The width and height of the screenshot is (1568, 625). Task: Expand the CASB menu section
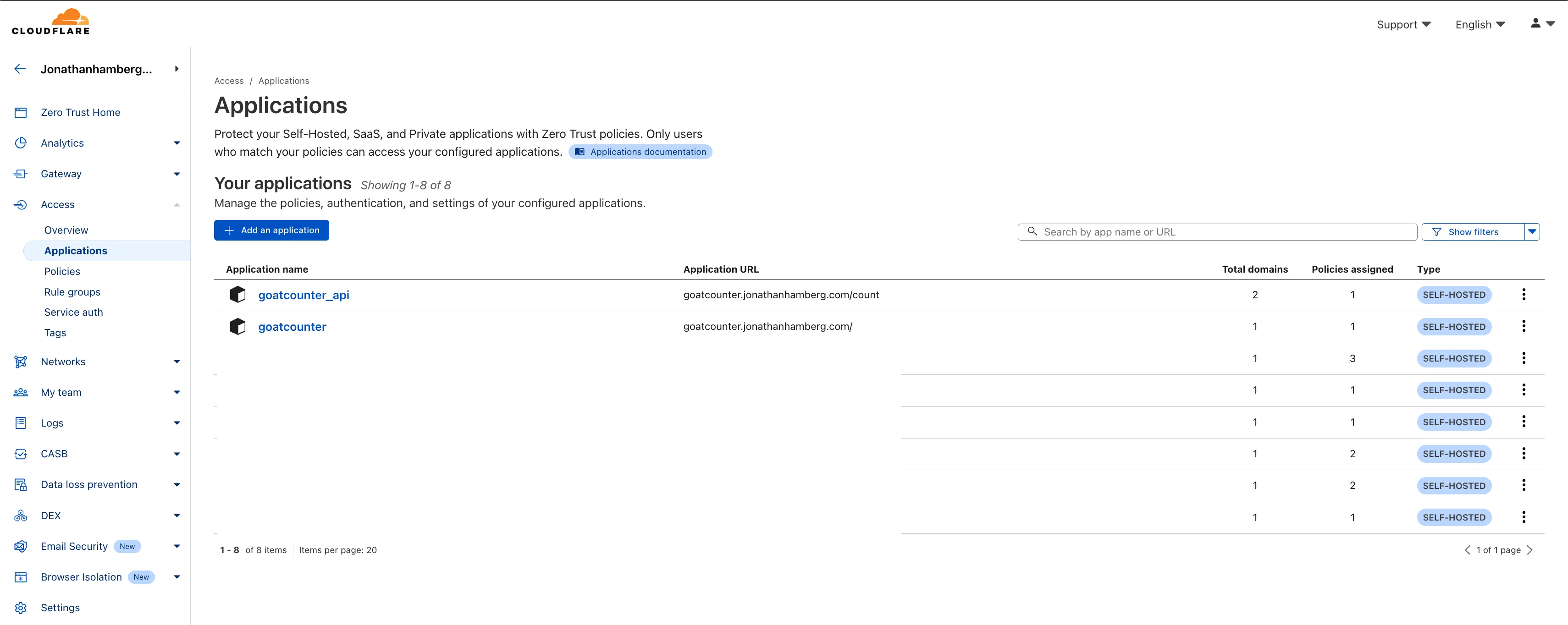(x=177, y=454)
